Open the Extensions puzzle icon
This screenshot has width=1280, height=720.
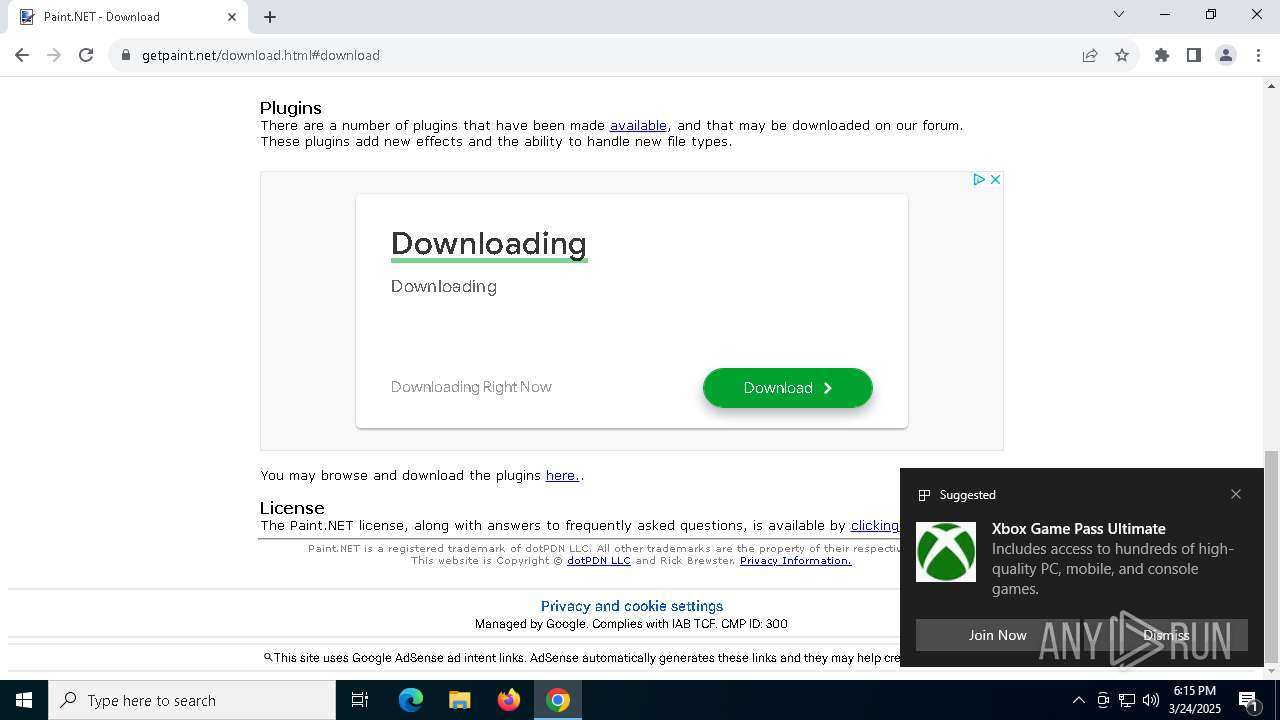click(x=1162, y=55)
